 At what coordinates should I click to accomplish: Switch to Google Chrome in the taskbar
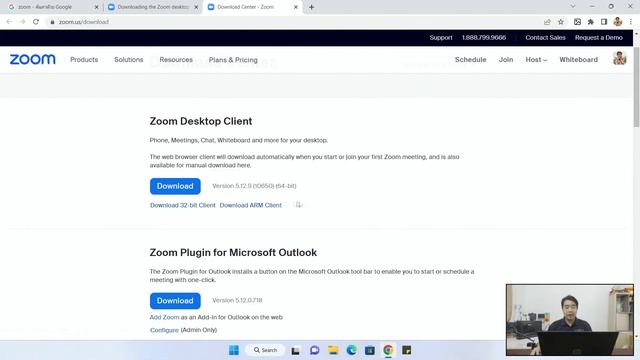tap(388, 350)
